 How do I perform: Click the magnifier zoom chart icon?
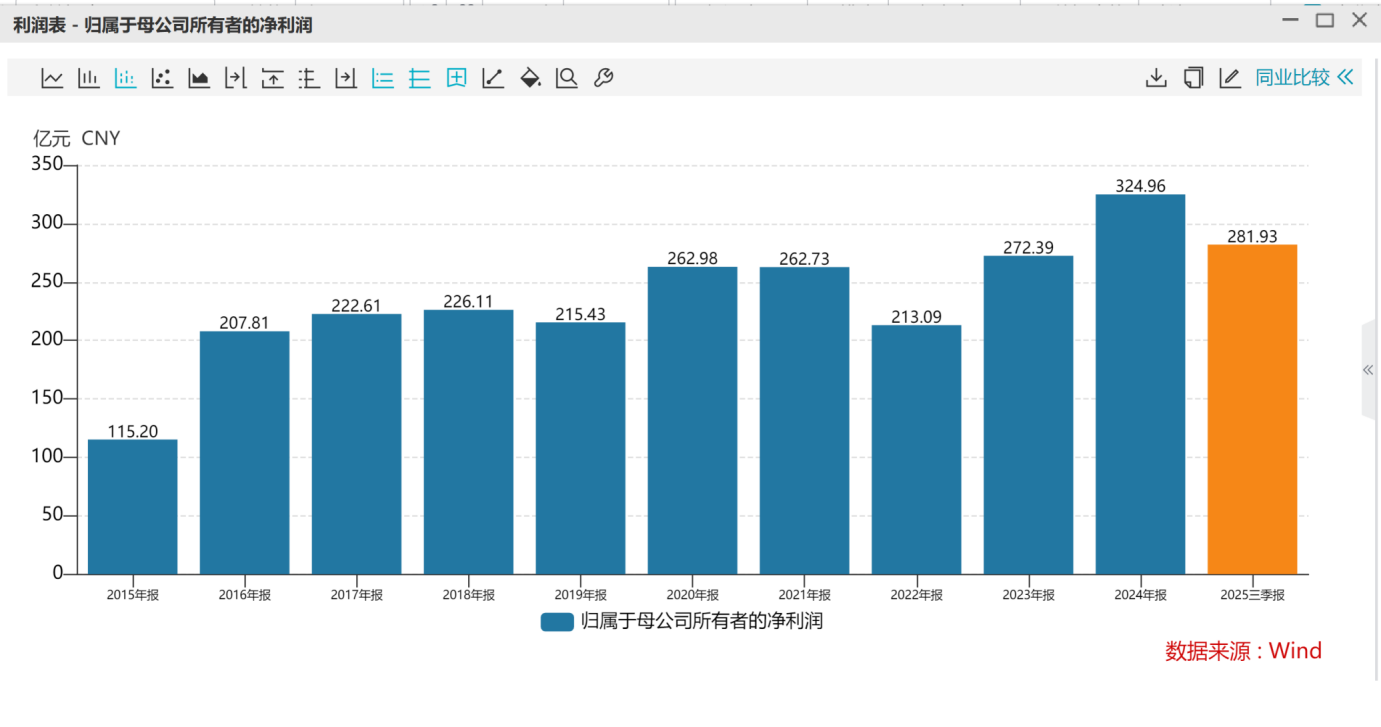[x=567, y=78]
